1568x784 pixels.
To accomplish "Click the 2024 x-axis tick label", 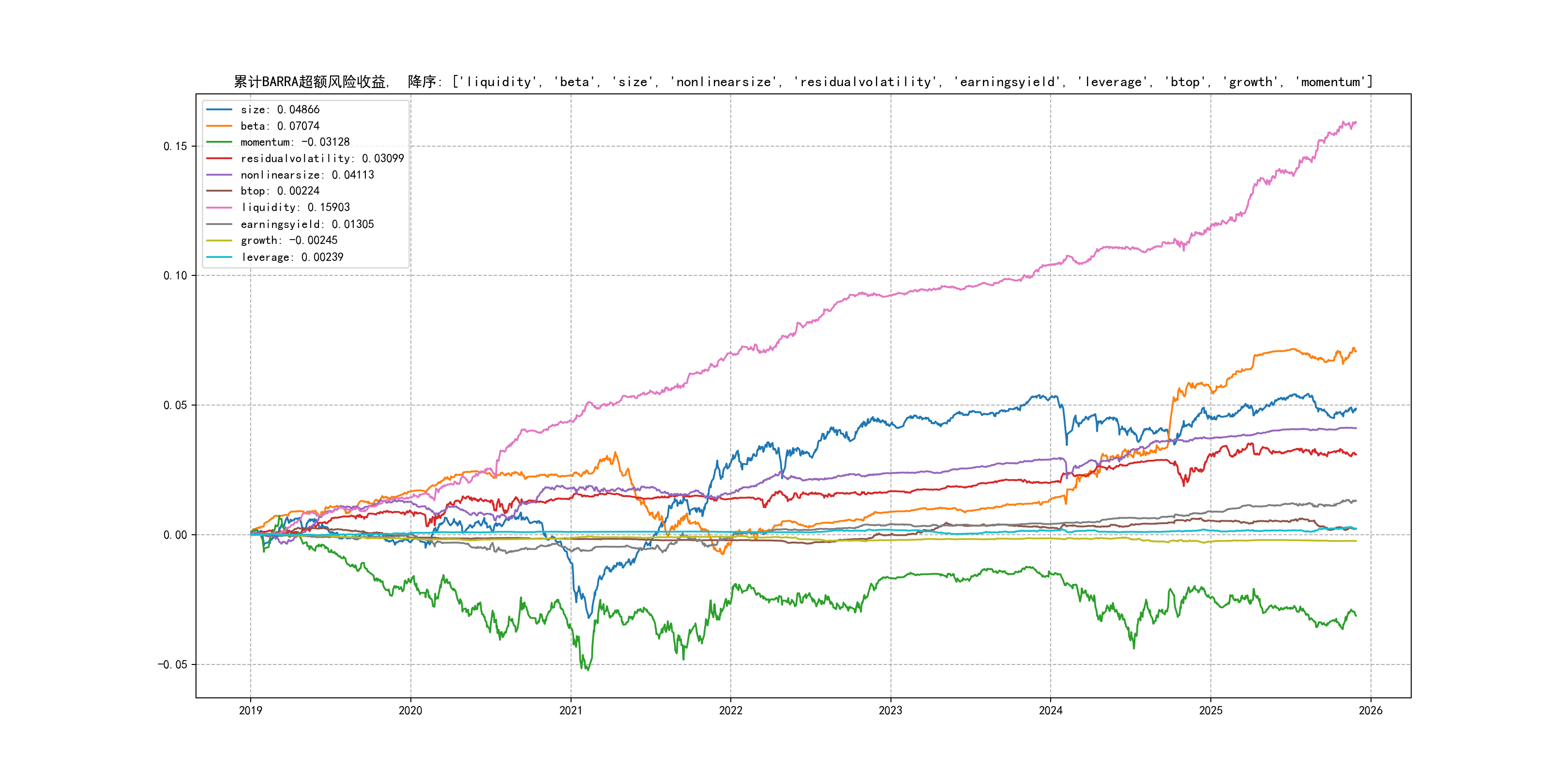I will [1051, 710].
